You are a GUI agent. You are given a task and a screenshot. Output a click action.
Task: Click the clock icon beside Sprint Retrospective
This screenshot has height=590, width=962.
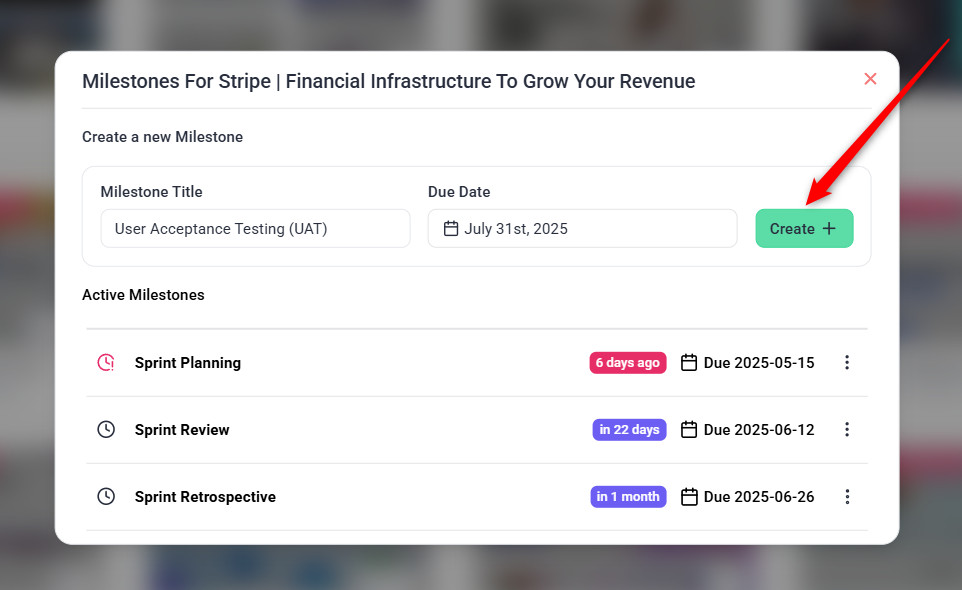tap(106, 497)
